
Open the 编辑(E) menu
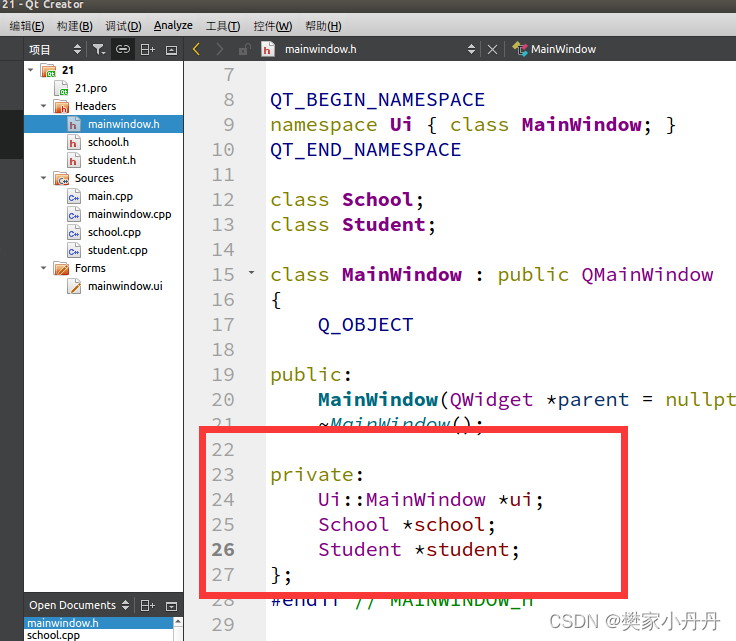[x=27, y=26]
